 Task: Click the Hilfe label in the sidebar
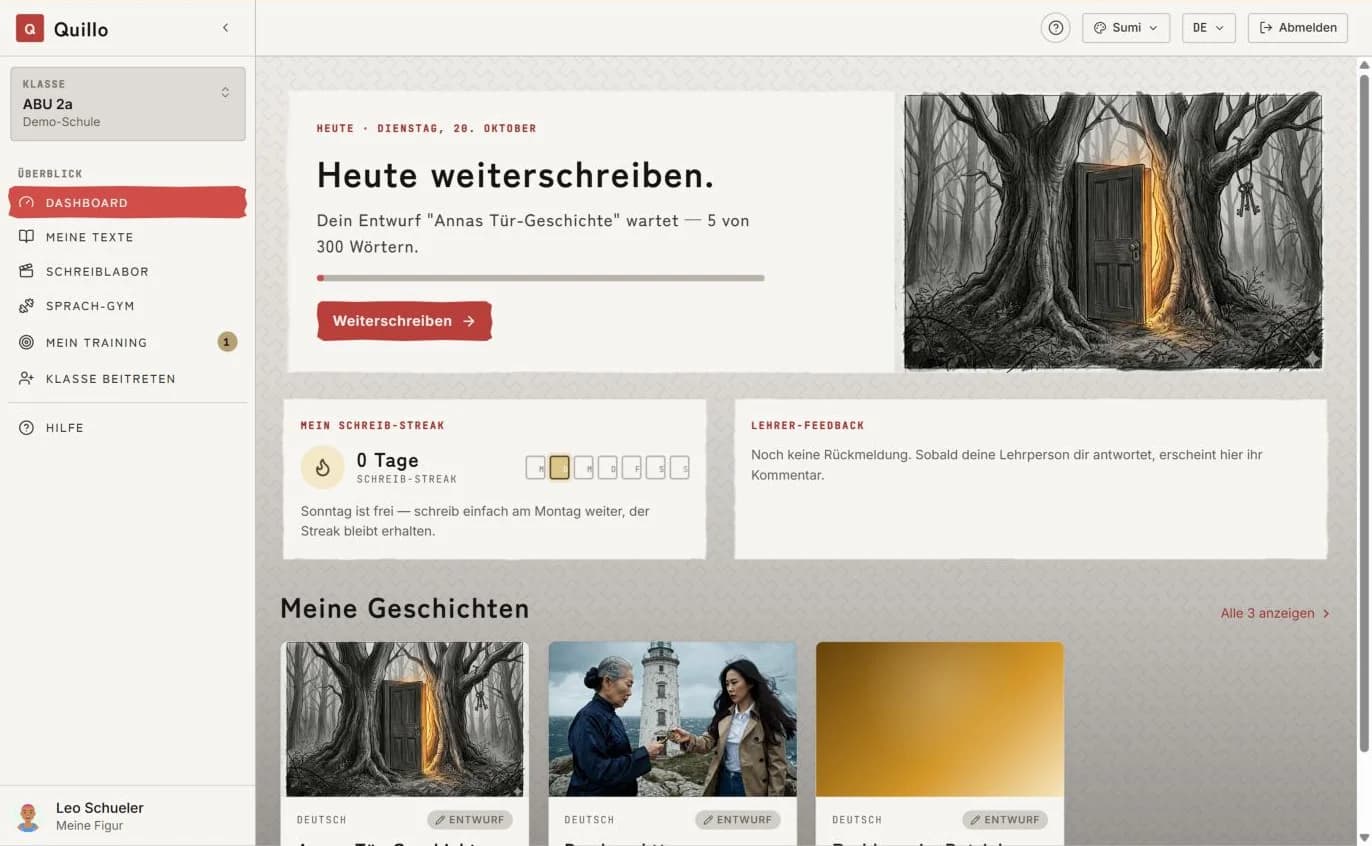(x=65, y=428)
